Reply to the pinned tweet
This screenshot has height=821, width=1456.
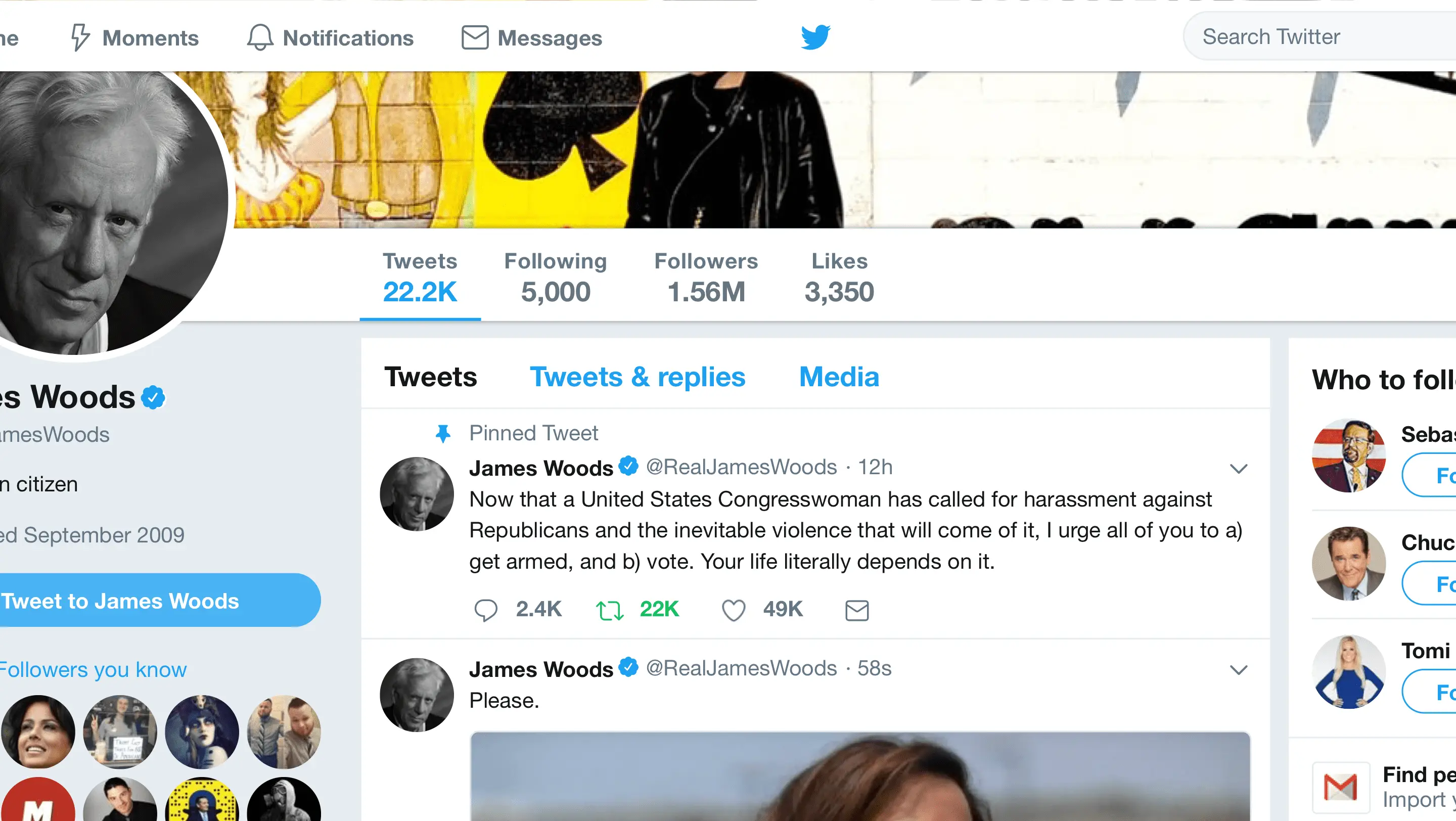click(x=485, y=610)
